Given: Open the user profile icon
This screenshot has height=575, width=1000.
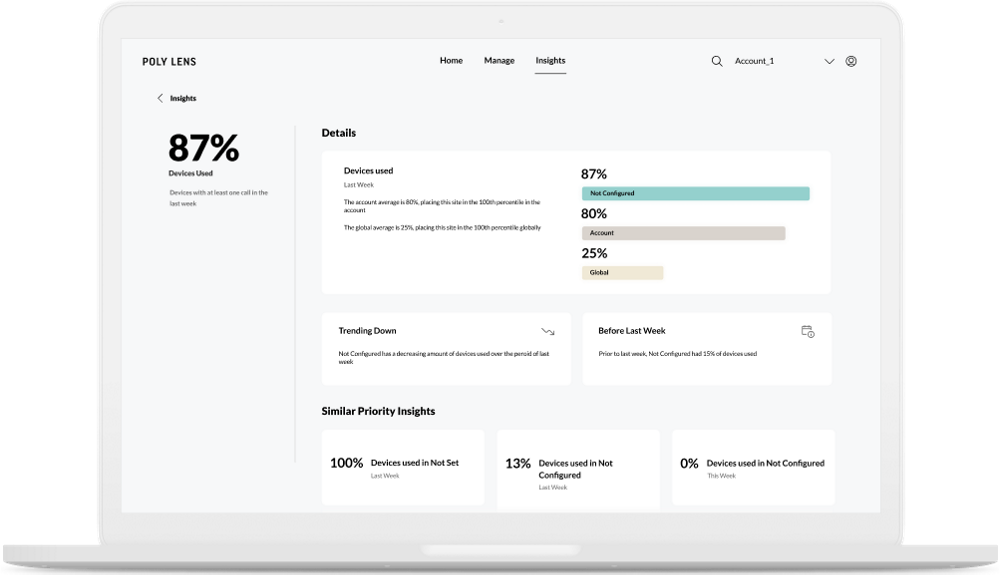Looking at the screenshot, I should point(851,61).
